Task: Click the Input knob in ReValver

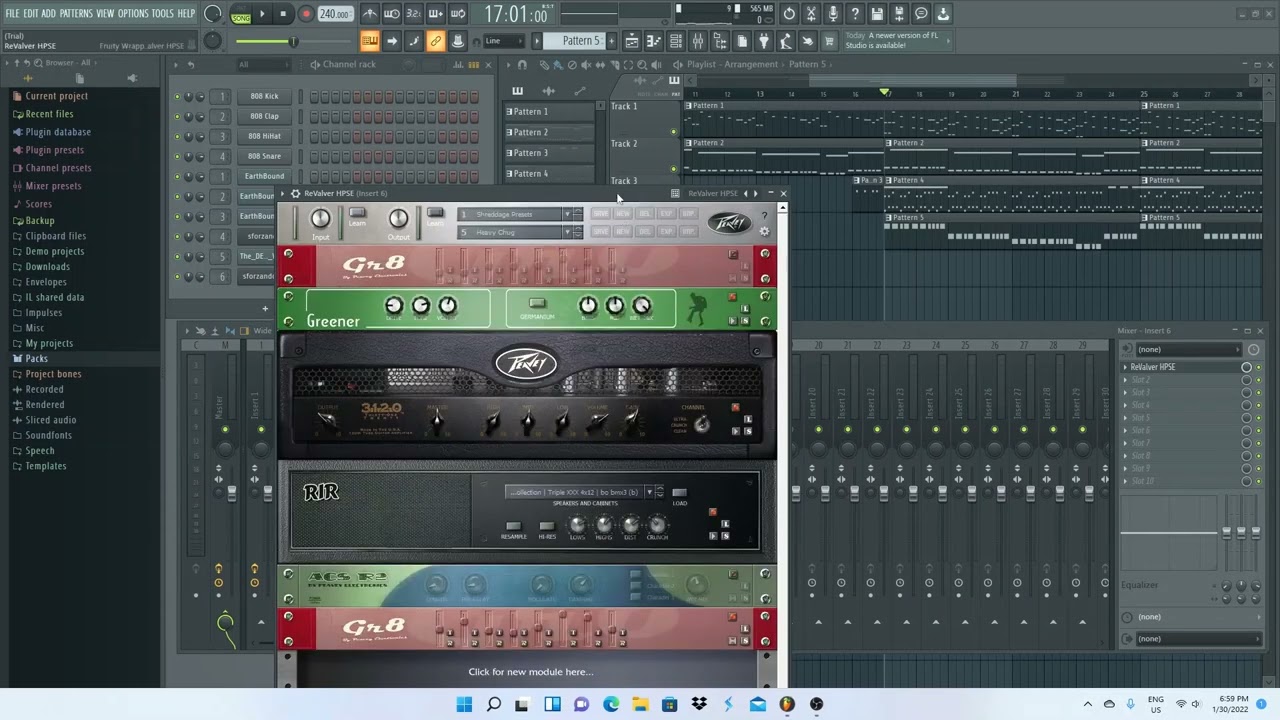Action: click(320, 219)
